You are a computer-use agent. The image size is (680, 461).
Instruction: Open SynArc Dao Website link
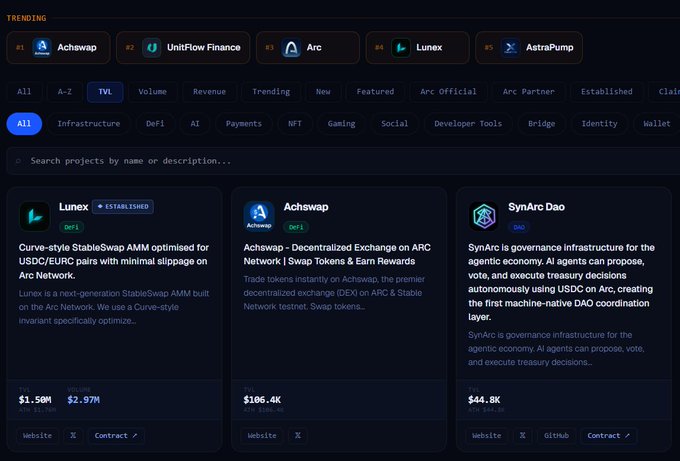pos(487,435)
